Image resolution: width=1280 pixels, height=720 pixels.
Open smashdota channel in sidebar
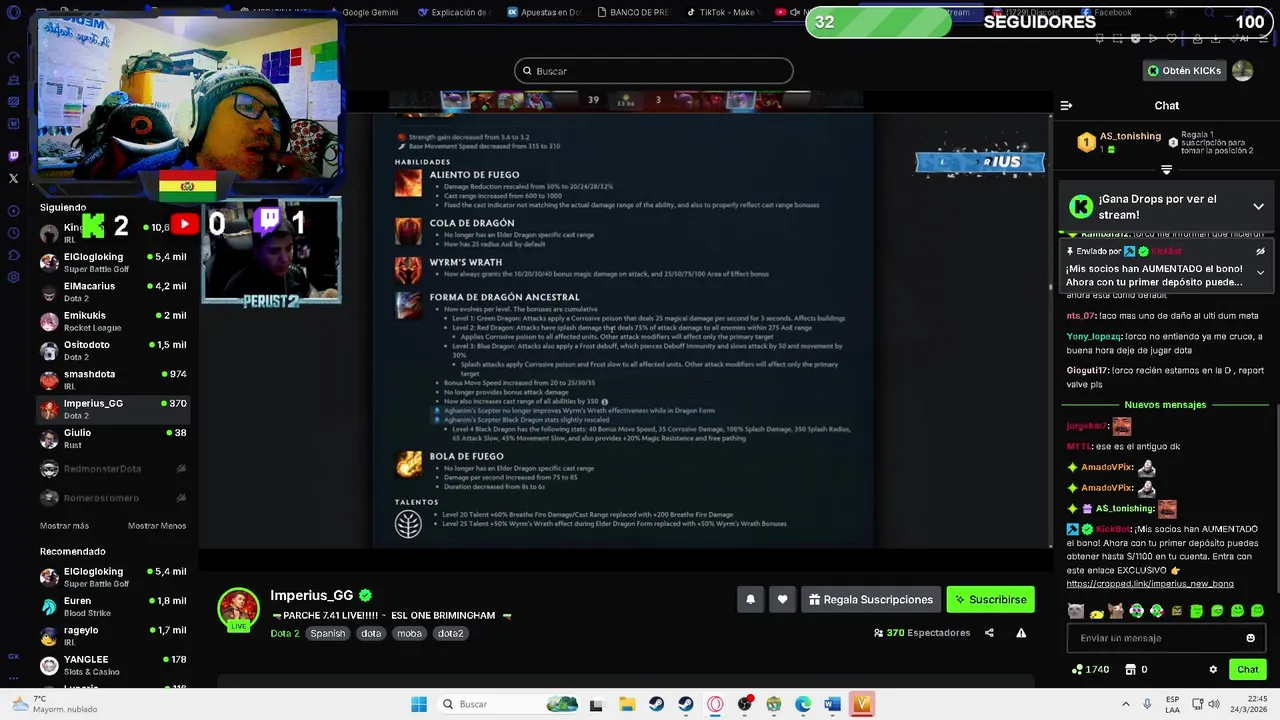[x=113, y=379]
